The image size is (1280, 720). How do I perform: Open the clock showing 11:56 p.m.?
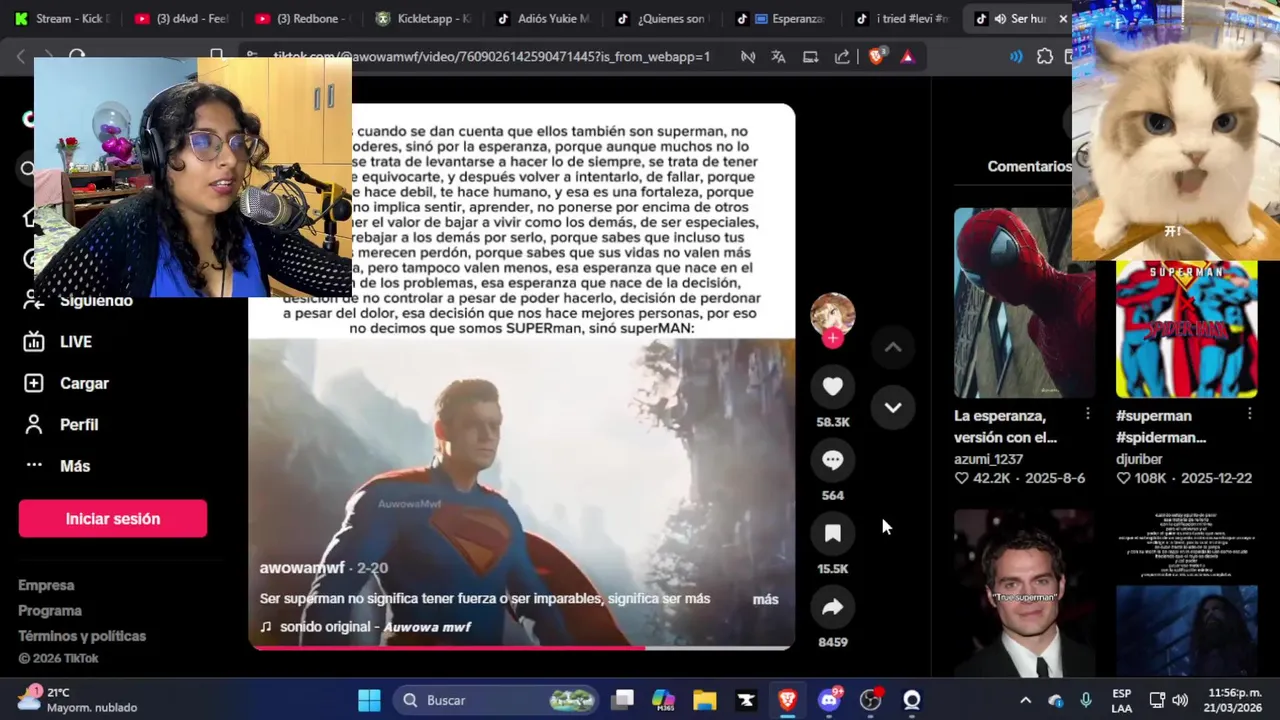[1234, 700]
